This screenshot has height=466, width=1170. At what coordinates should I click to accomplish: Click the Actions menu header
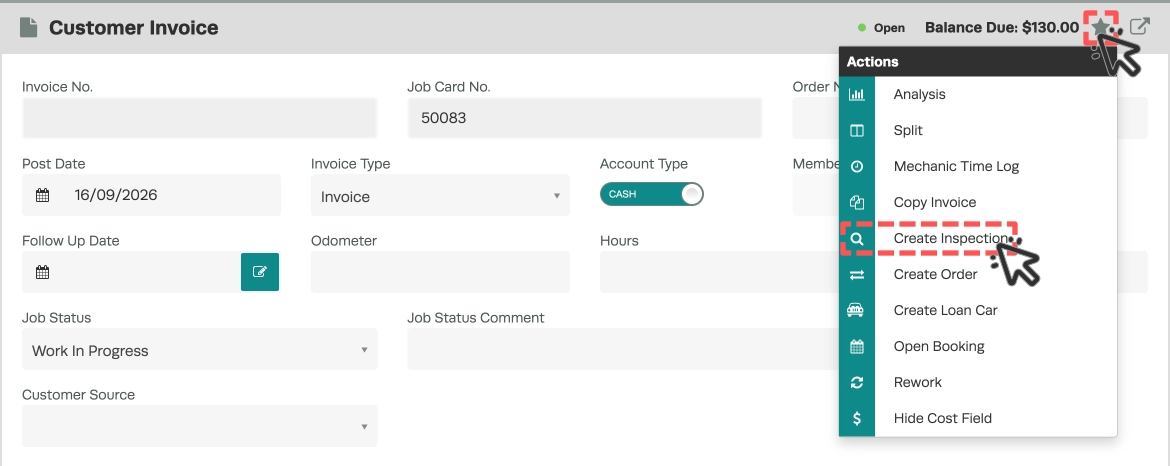[x=977, y=62]
